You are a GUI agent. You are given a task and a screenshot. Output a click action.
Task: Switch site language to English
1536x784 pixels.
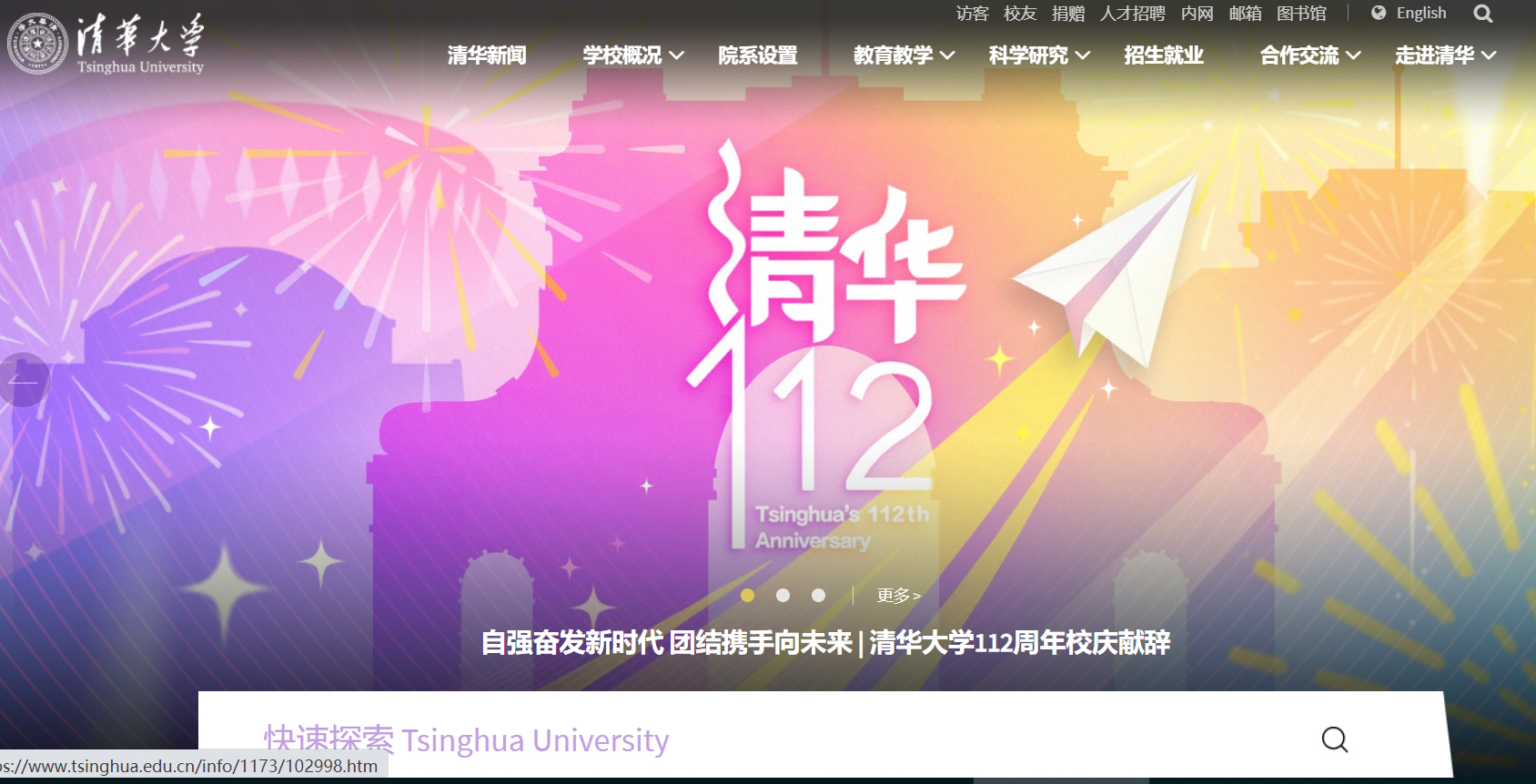click(x=1421, y=13)
